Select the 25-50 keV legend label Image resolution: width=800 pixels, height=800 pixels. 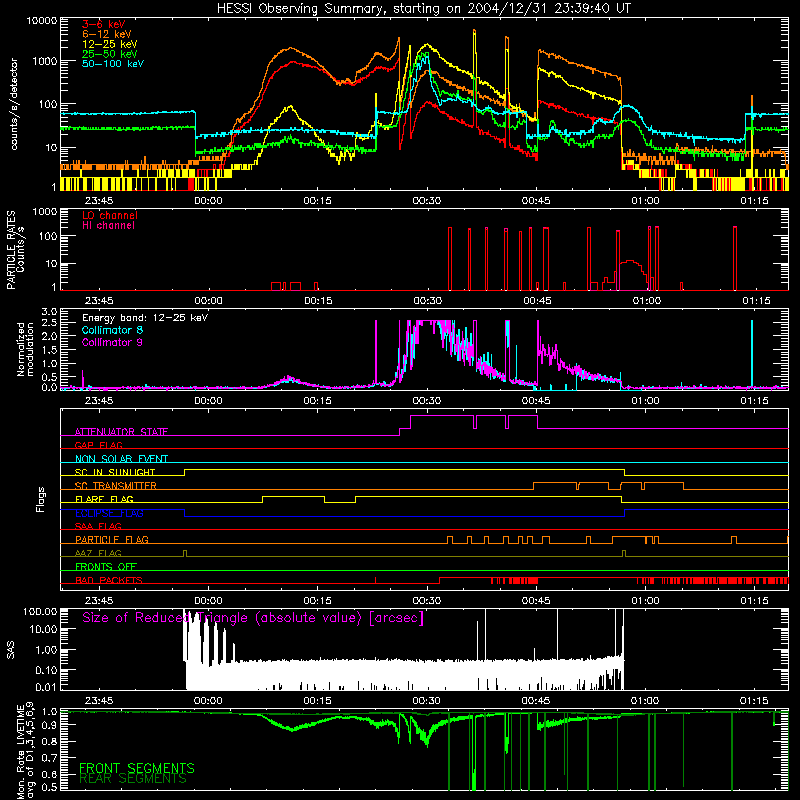[110, 54]
